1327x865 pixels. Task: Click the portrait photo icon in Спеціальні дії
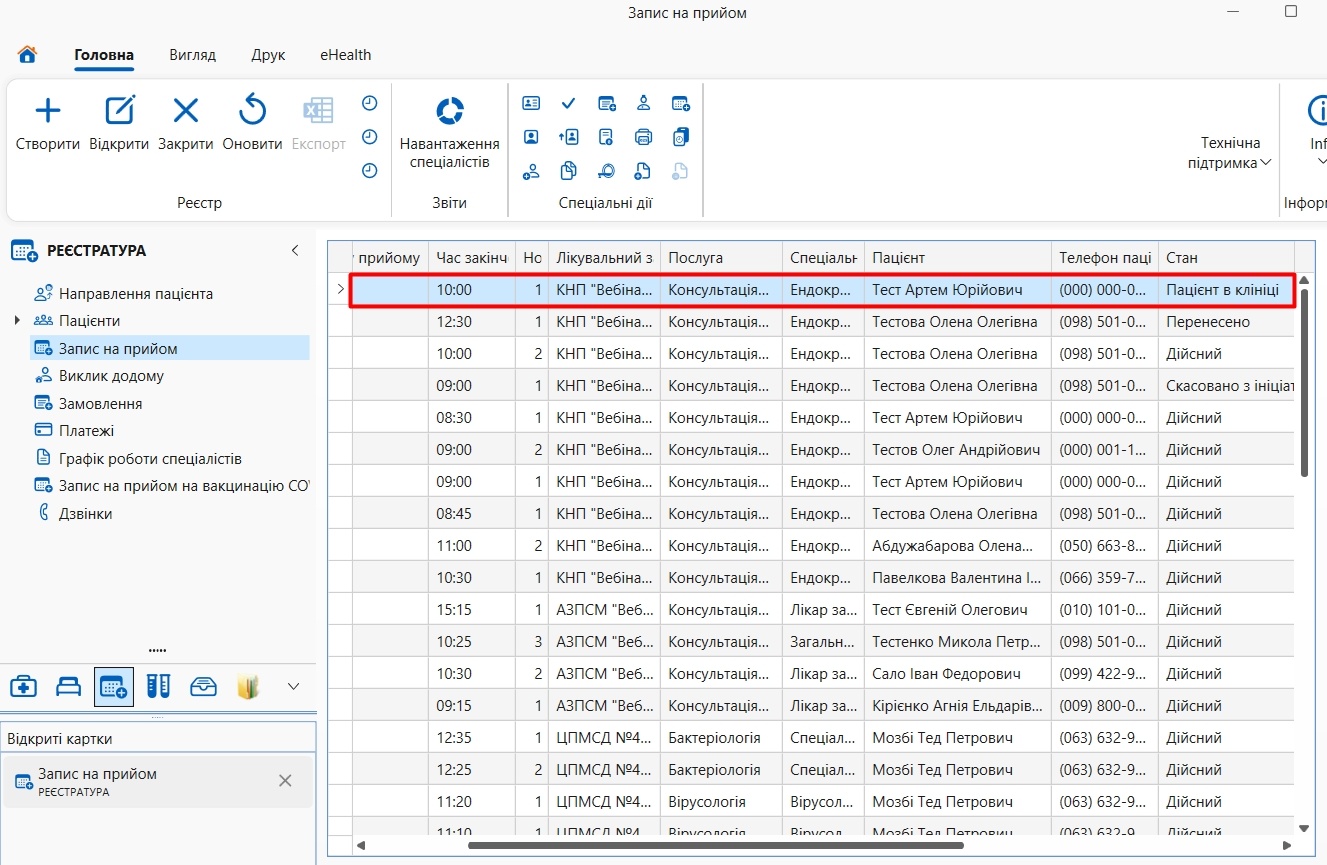point(531,137)
